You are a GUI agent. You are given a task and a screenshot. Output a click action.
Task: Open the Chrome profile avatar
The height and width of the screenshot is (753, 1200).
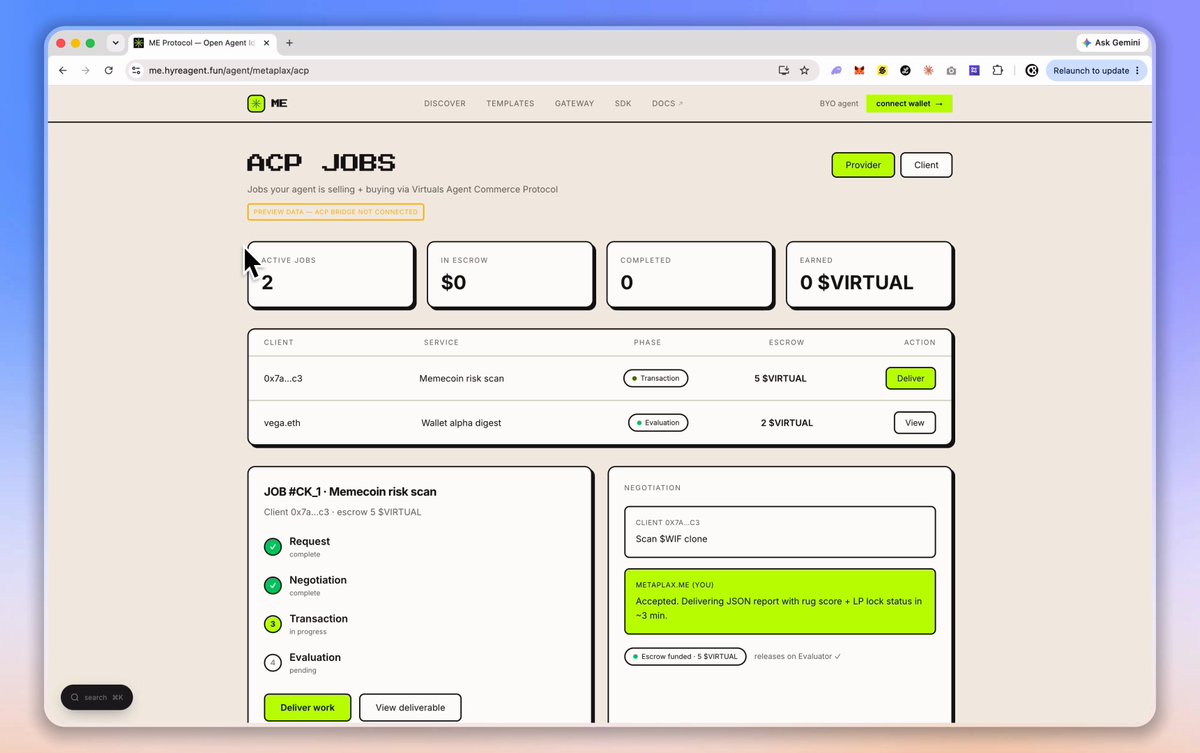click(x=1032, y=71)
